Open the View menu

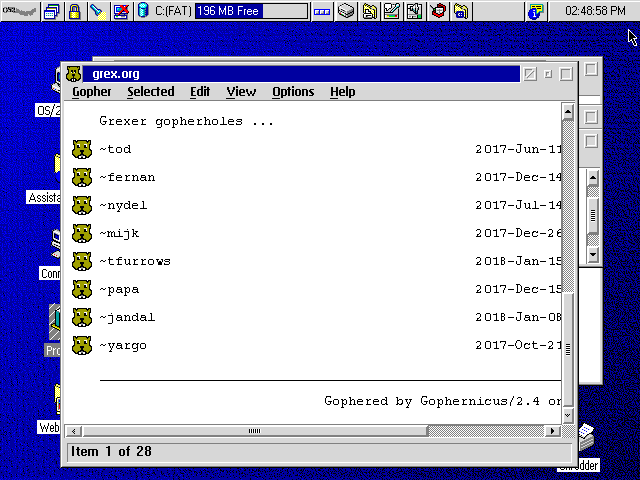click(241, 92)
